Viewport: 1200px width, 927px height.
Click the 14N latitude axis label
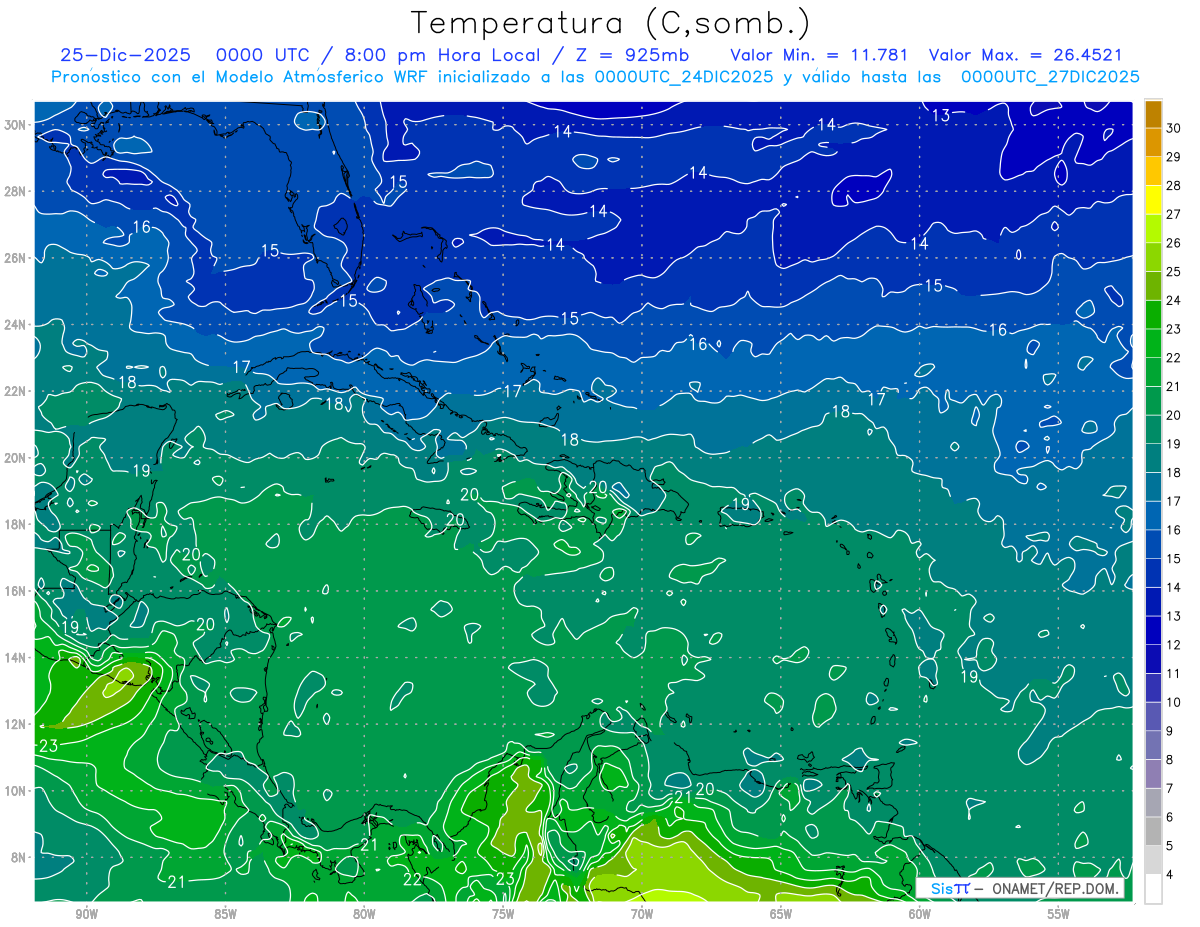(16, 657)
